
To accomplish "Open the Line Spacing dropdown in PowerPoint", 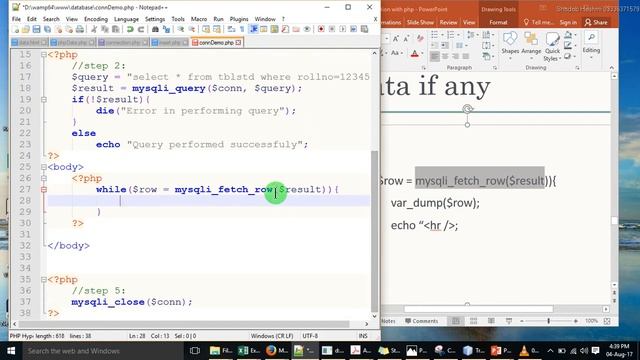I will tap(473, 35).
